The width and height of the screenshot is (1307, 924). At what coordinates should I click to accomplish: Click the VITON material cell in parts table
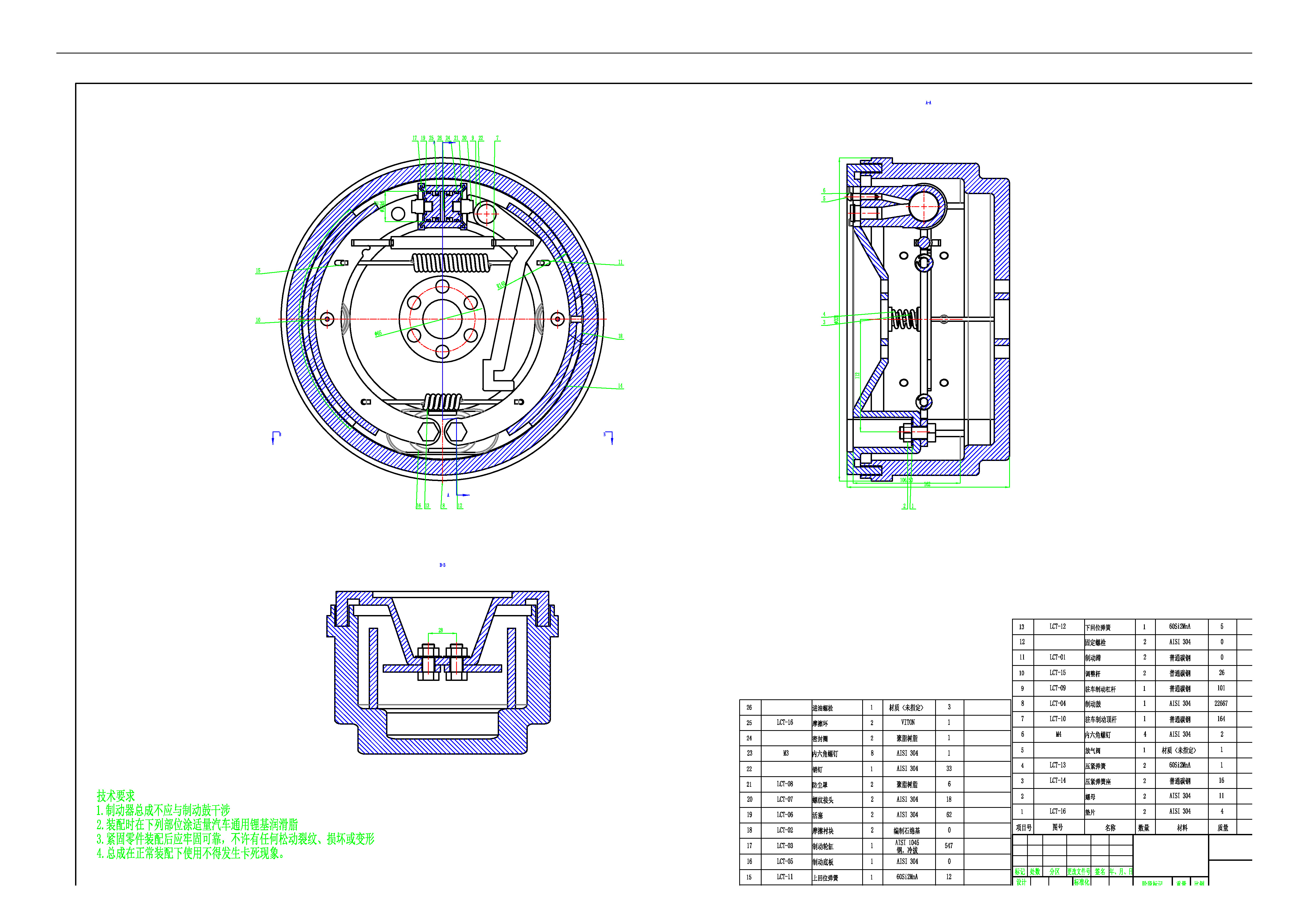(907, 723)
